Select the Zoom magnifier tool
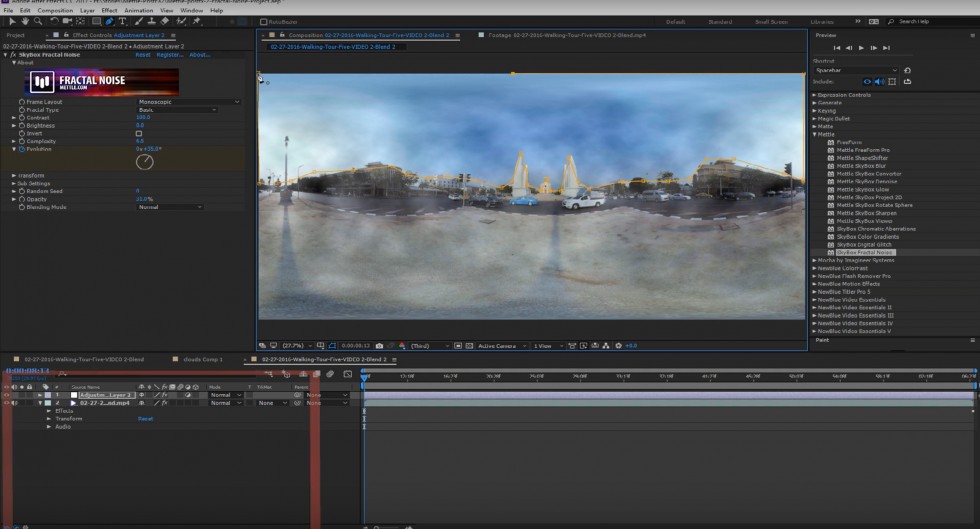 click(38, 21)
